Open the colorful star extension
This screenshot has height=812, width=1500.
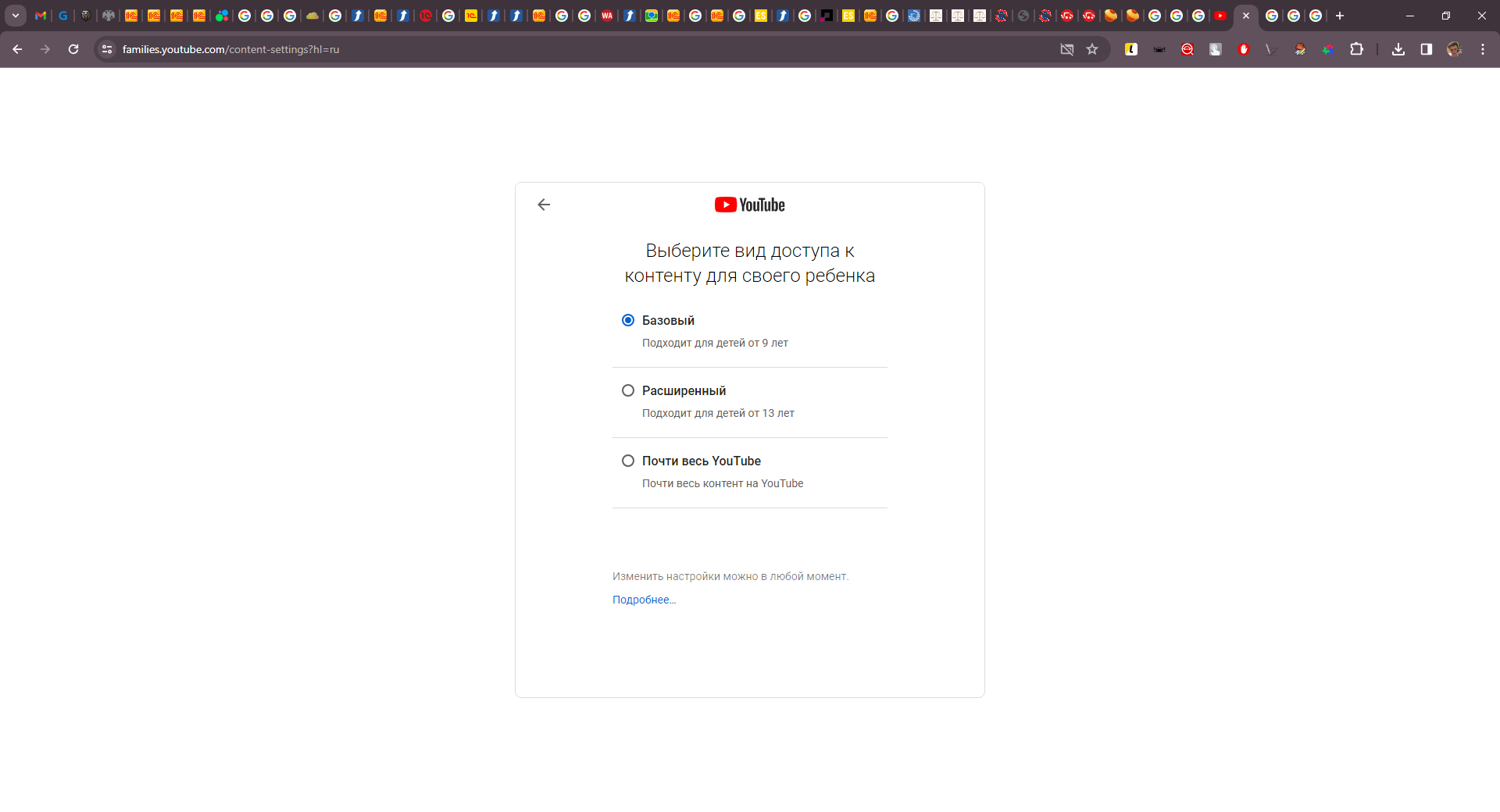coord(1328,49)
